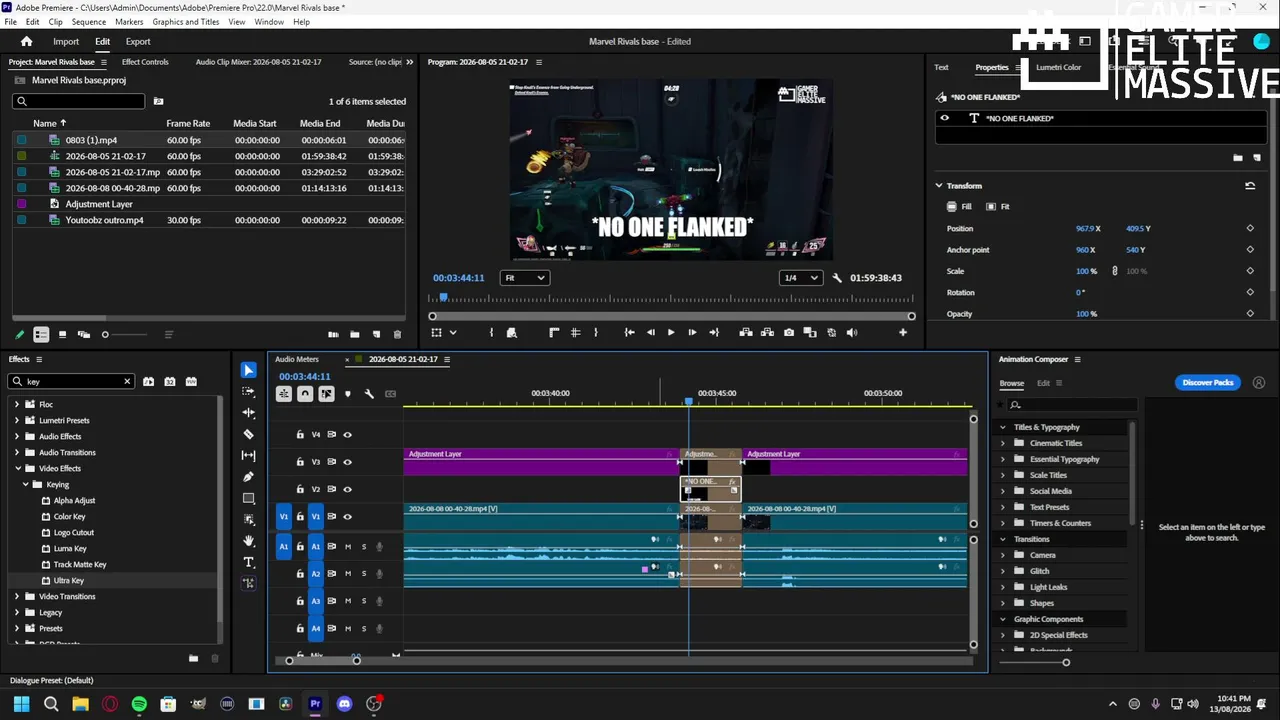Expand the Video Transitions folder
1280x720 pixels.
17,597
